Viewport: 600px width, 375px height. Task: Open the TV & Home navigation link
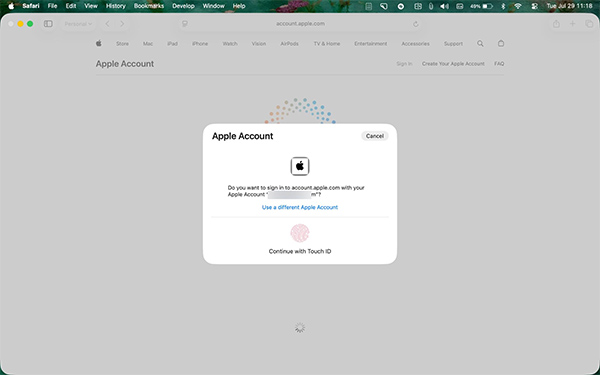[327, 44]
